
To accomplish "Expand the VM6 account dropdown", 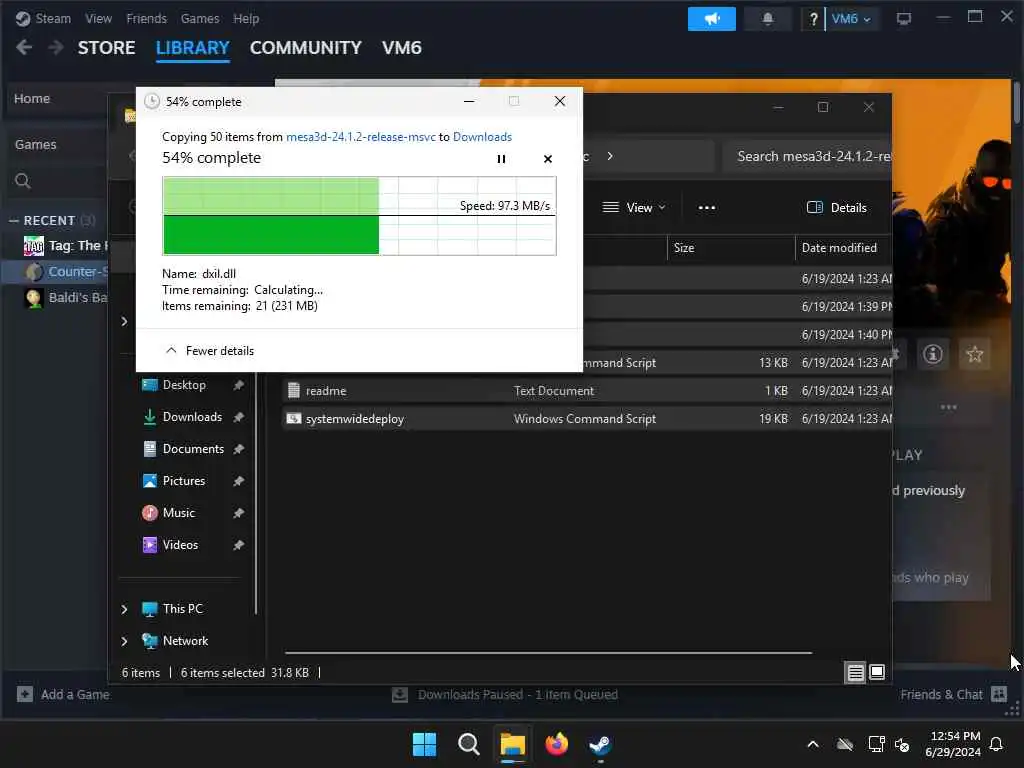I will [852, 18].
